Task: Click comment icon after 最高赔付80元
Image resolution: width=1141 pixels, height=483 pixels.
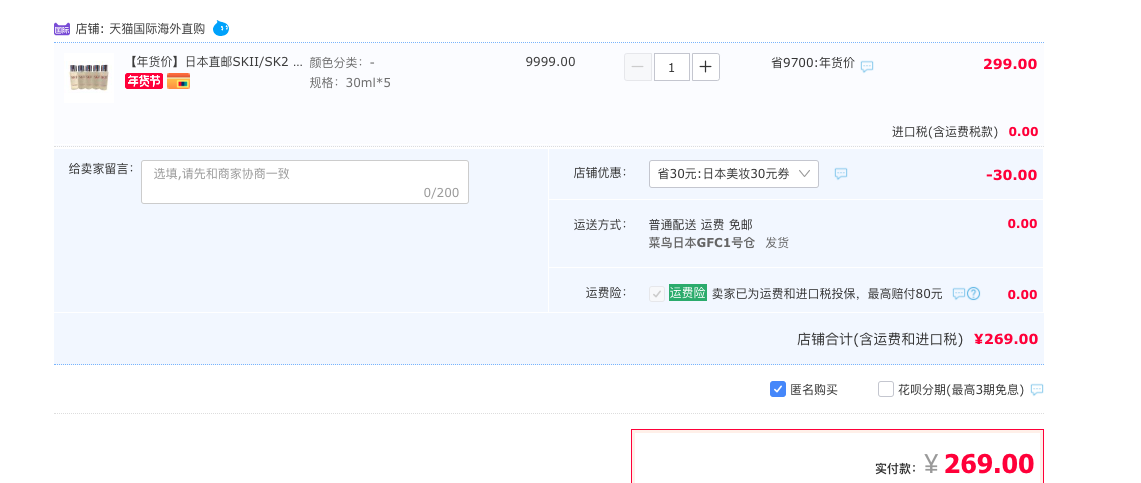Action: click(958, 294)
